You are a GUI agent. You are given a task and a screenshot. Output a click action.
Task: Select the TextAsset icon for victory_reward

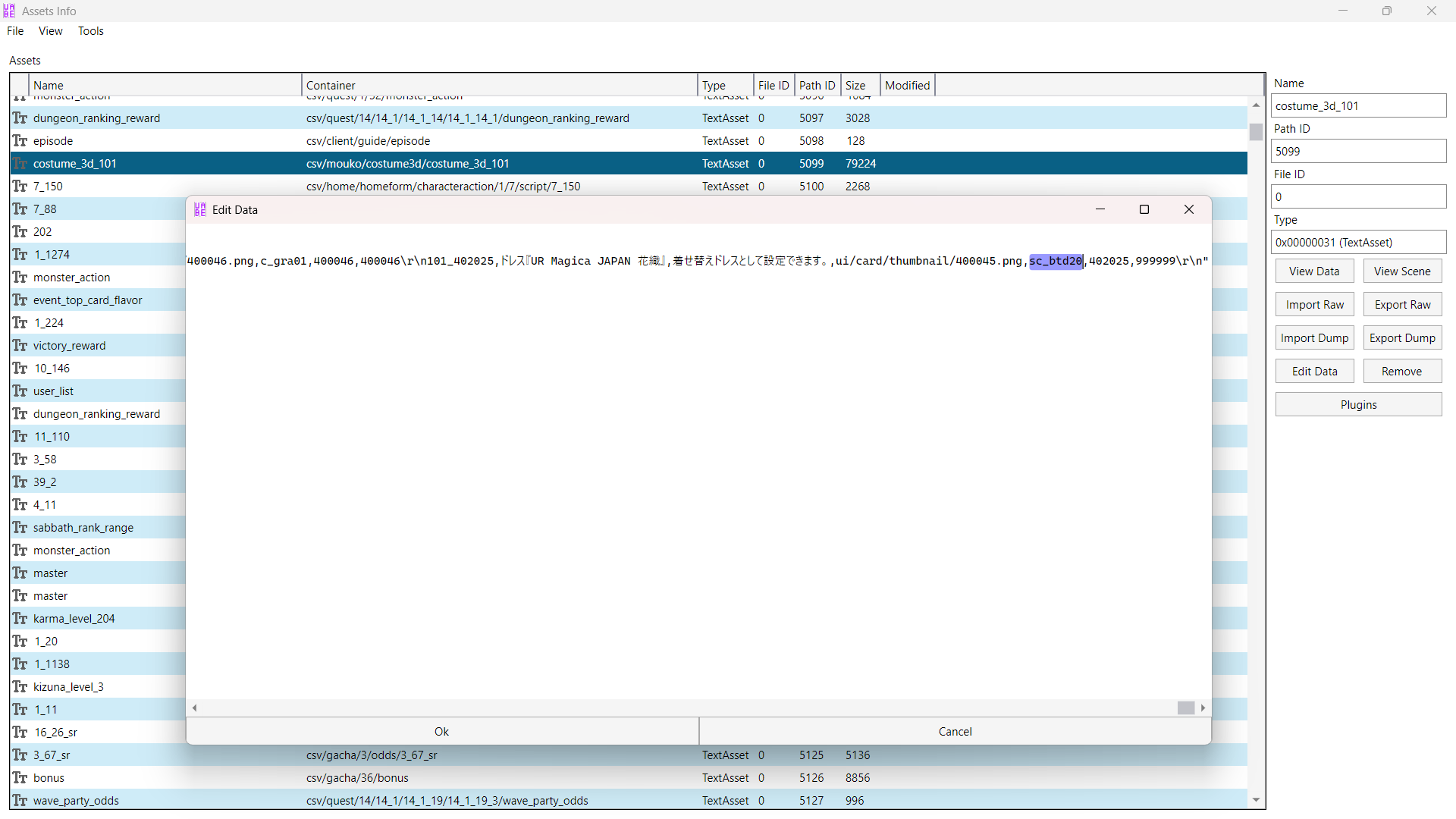20,346
